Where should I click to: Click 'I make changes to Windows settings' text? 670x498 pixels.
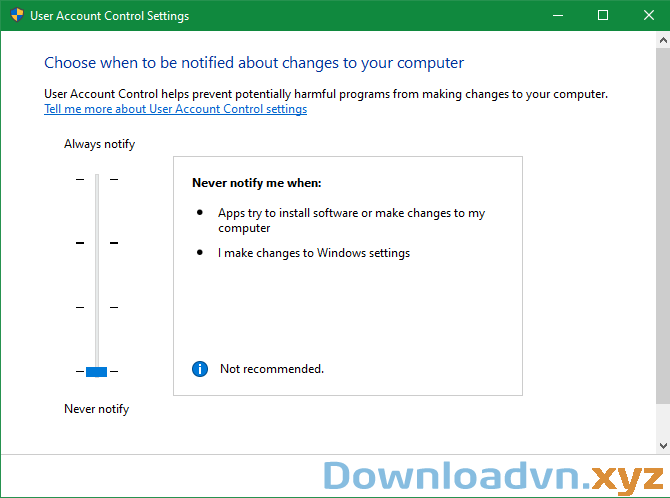(x=314, y=253)
